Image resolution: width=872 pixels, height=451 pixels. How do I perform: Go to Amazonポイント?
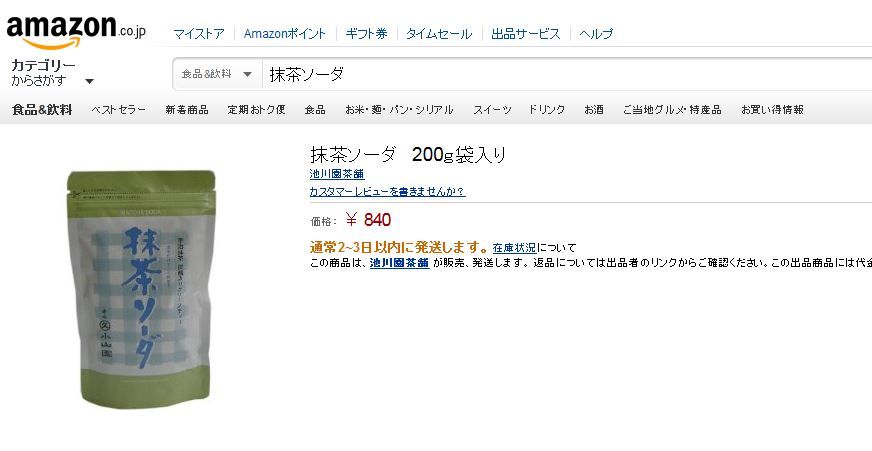[x=285, y=34]
